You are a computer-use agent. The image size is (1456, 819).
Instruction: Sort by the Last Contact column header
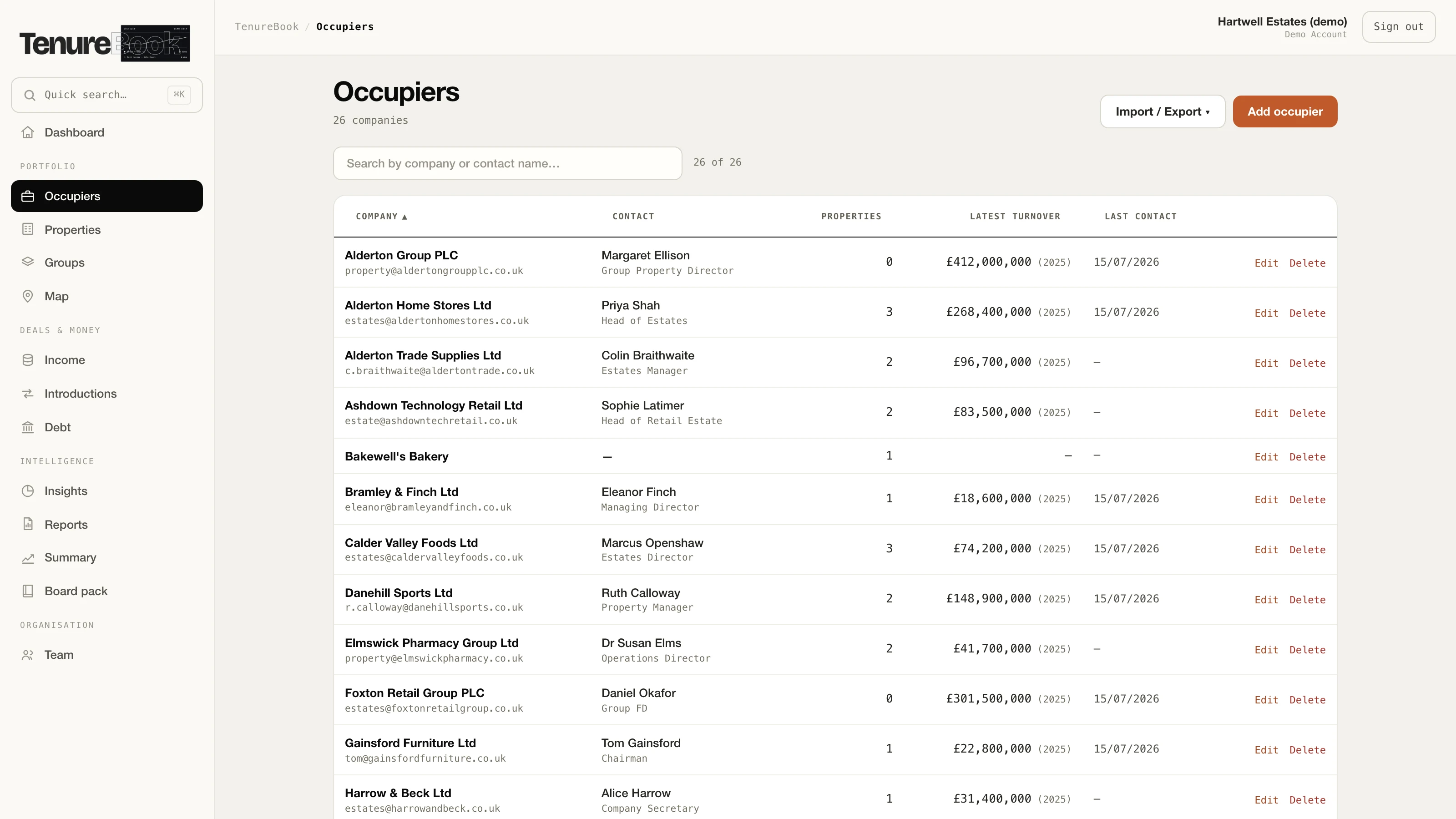(x=1141, y=217)
